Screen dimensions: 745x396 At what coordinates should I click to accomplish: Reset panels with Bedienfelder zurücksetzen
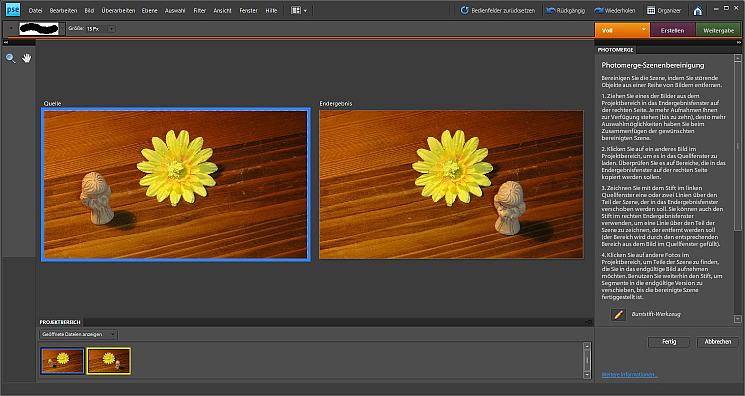click(x=497, y=10)
